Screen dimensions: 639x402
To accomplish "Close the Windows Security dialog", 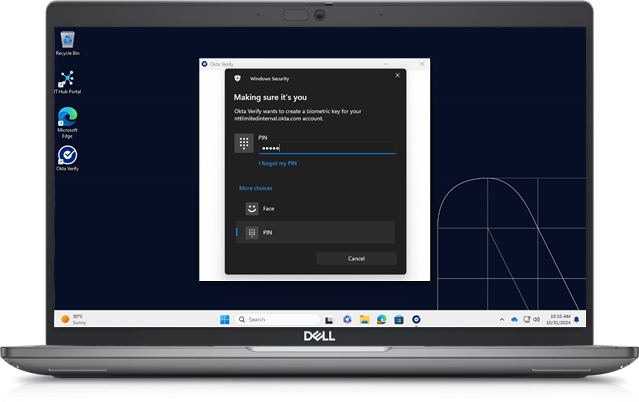I will point(397,75).
